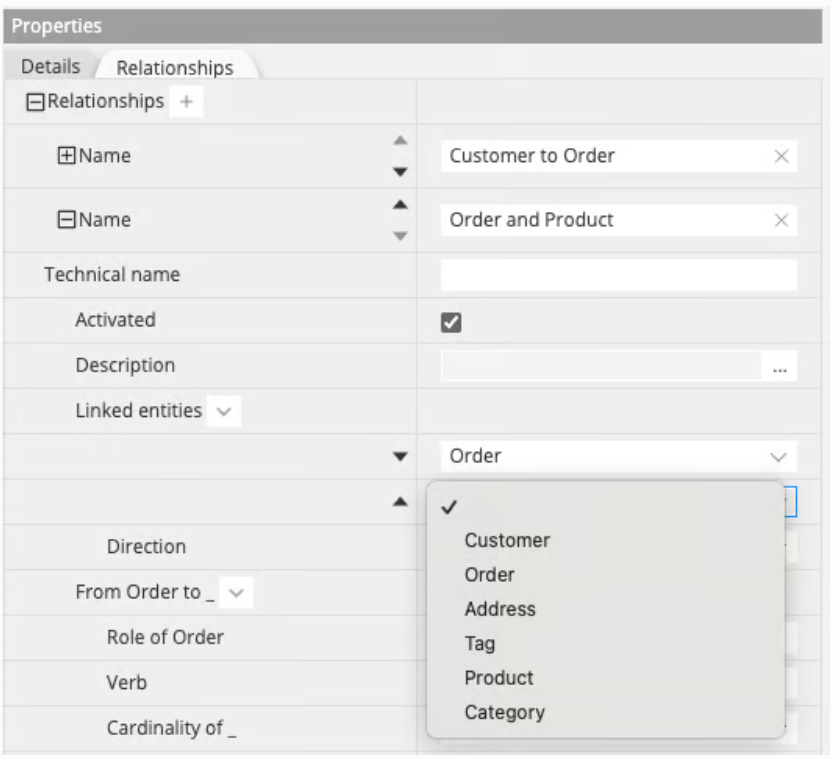Viewport: 833px width, 759px height.
Task: Click the Technical name input field
Action: pos(618,275)
